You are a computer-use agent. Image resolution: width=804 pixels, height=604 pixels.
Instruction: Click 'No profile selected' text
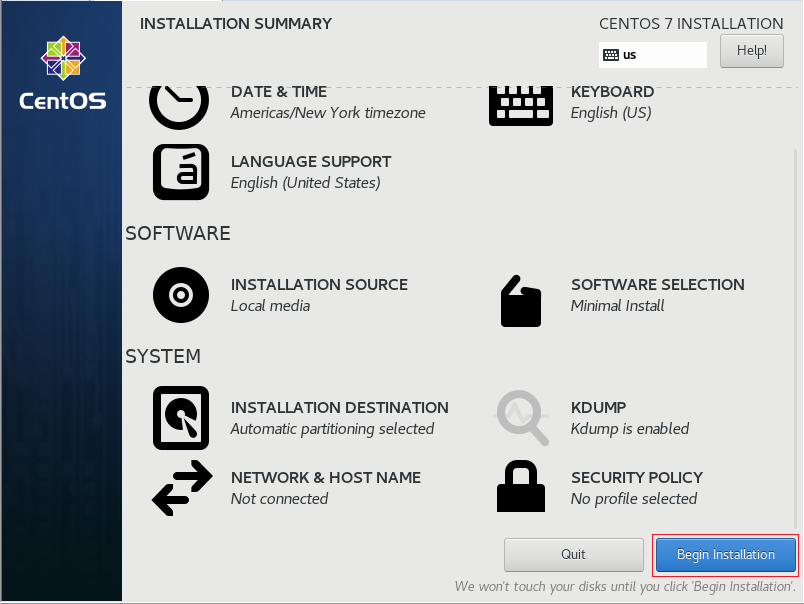634,499
